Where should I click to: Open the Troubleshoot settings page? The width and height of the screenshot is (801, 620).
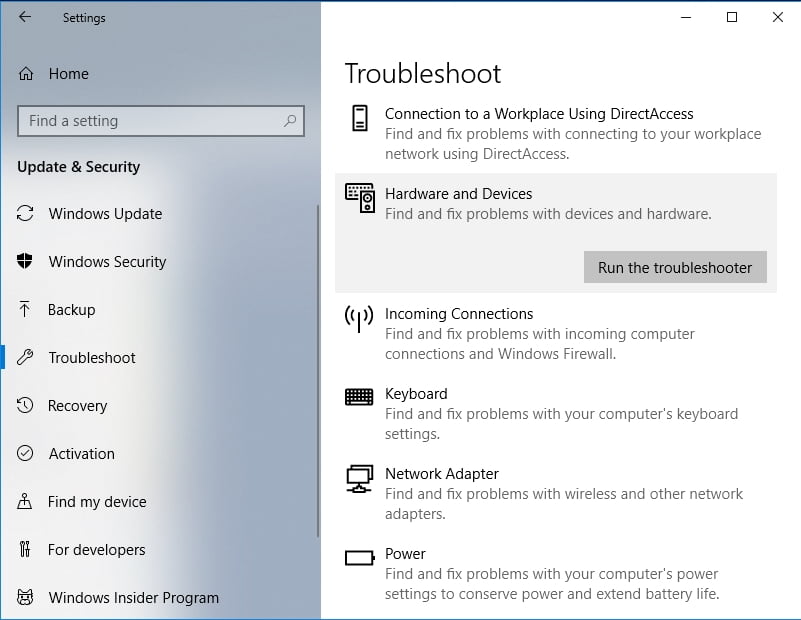92,358
